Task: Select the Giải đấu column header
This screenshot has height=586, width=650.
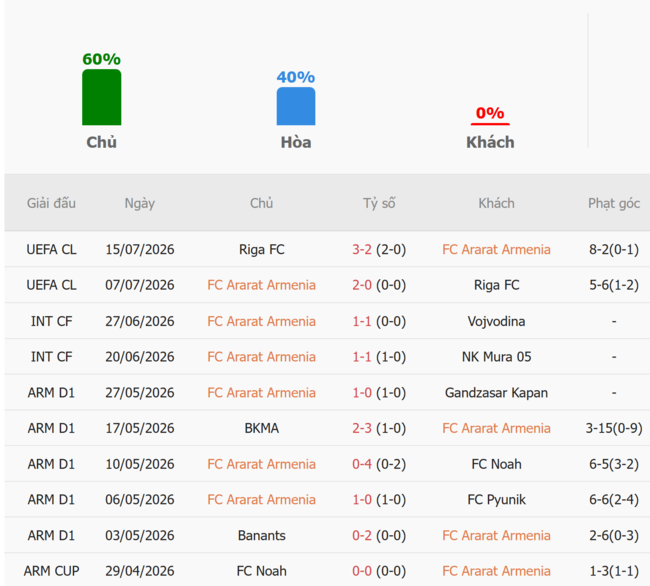Action: point(51,203)
